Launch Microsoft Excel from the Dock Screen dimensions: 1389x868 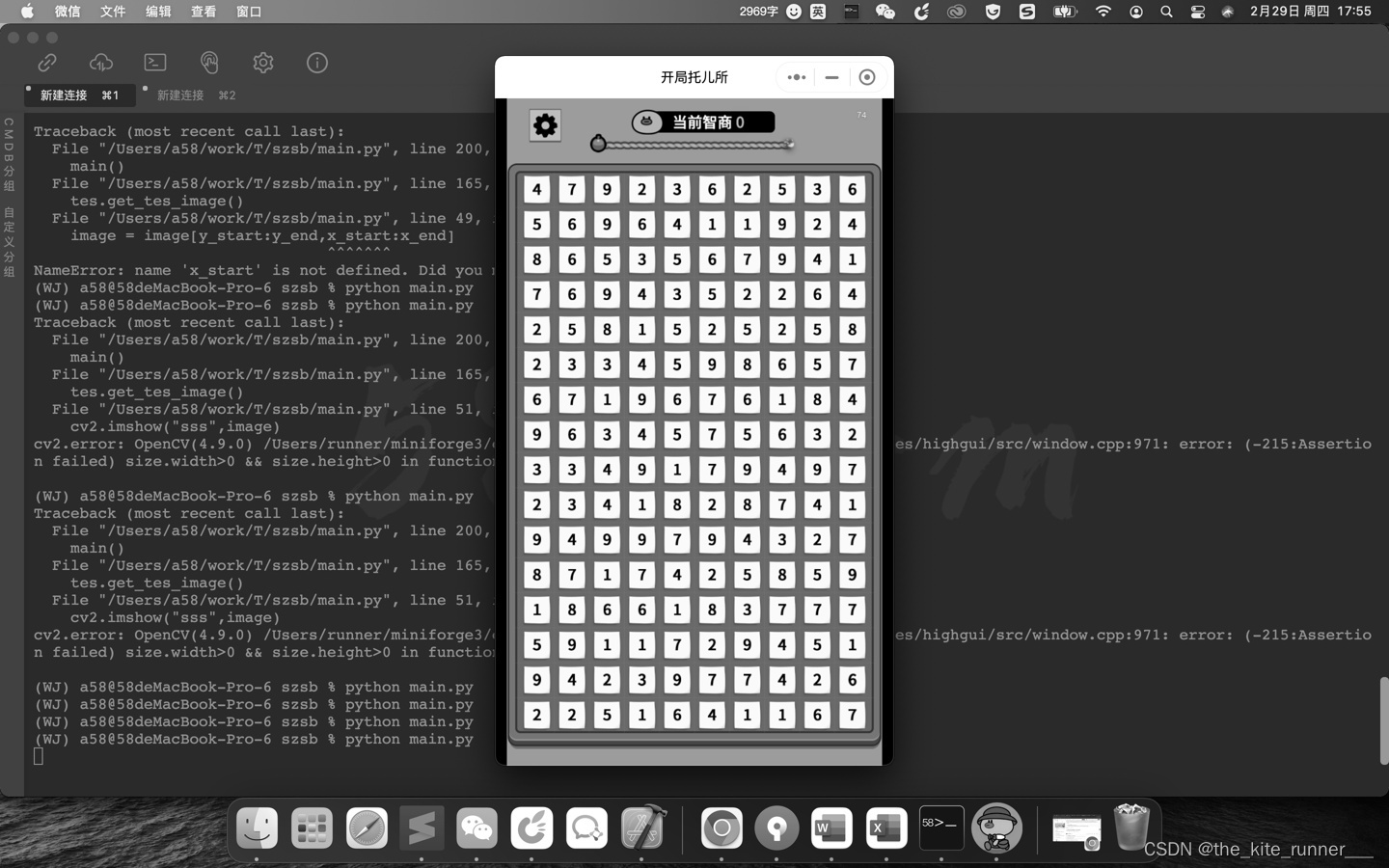tap(886, 827)
